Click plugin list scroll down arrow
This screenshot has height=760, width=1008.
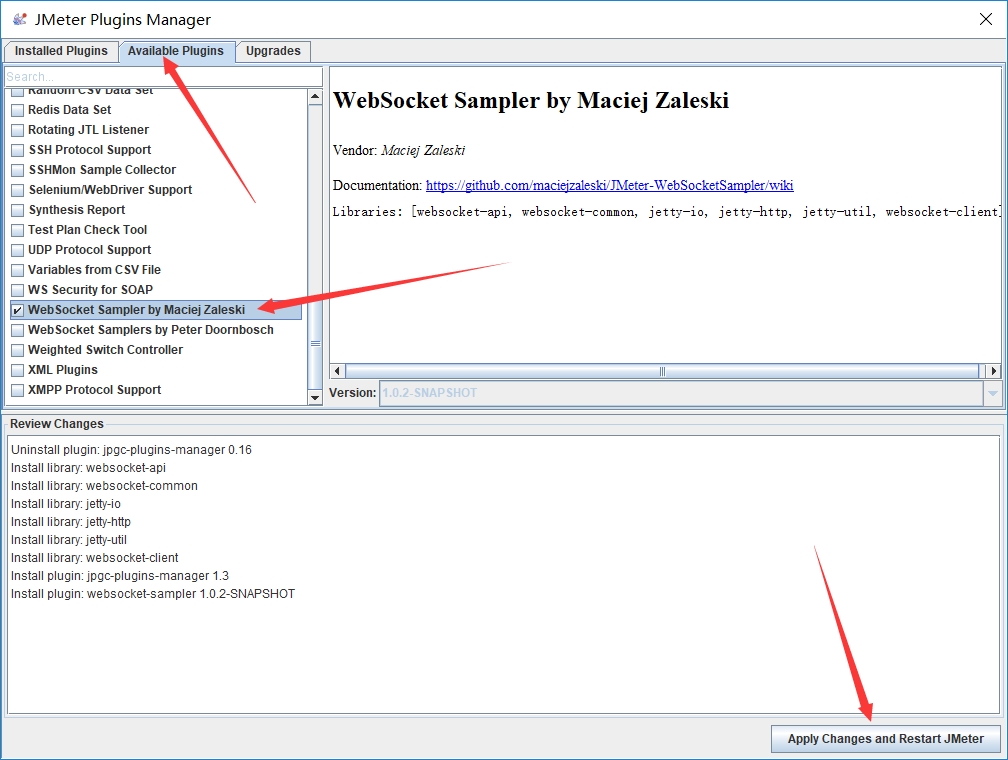315,397
